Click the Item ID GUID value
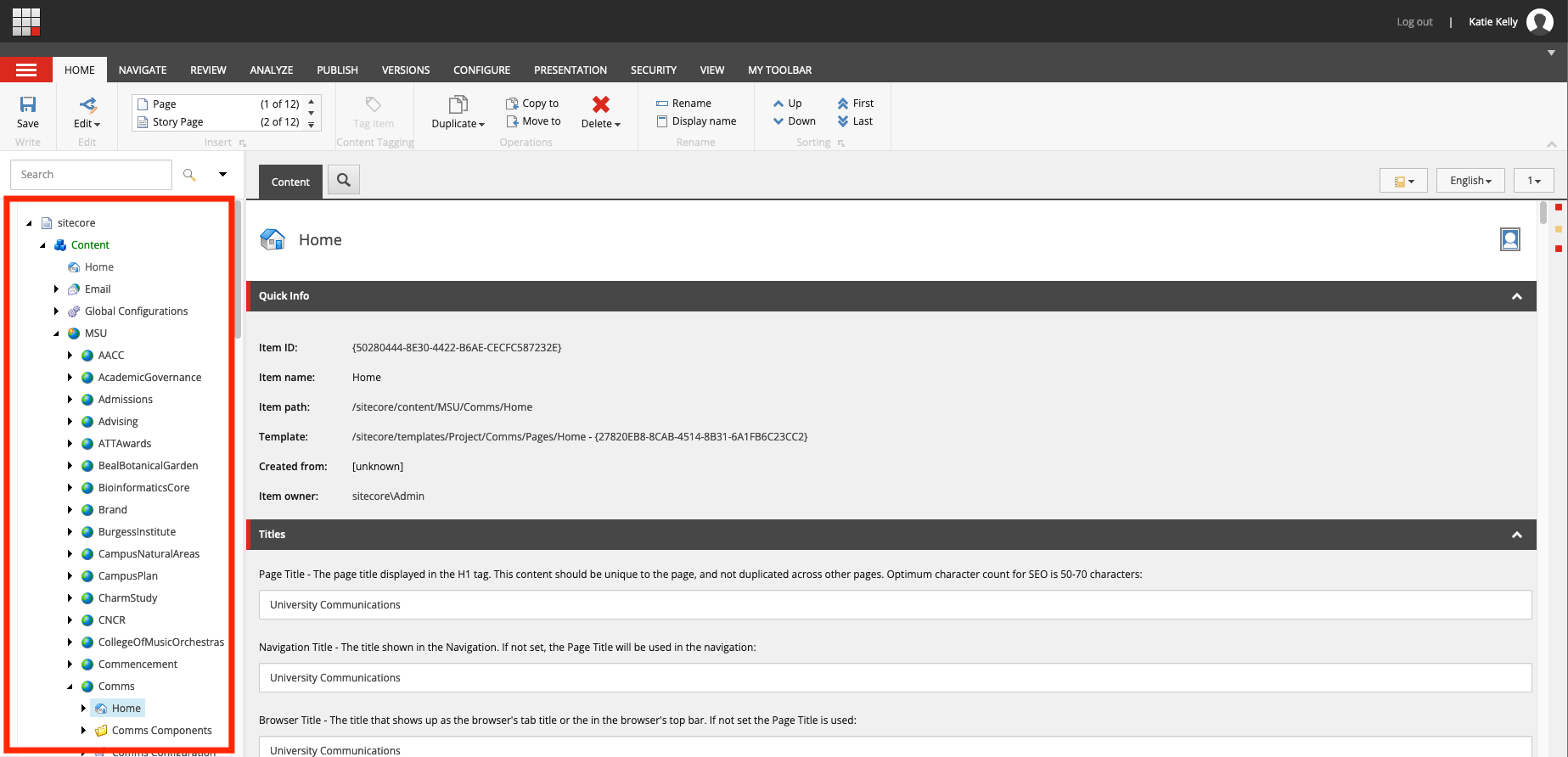This screenshot has height=757, width=1568. coord(457,348)
